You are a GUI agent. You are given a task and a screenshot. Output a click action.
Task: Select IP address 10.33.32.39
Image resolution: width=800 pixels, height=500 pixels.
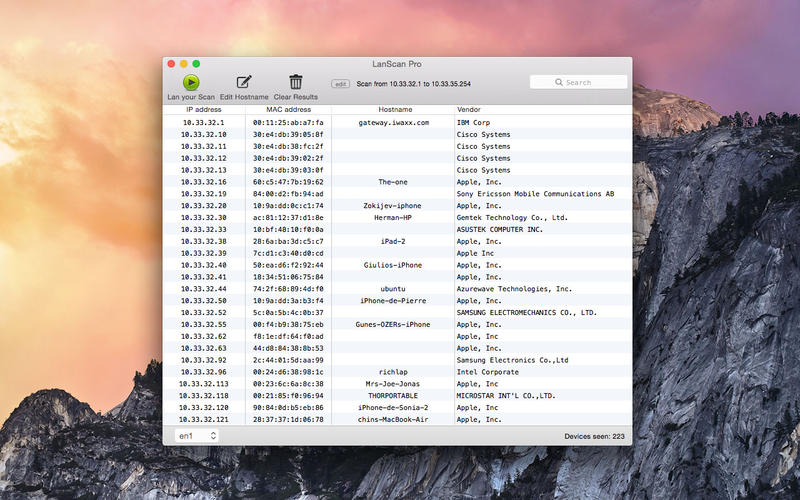(204, 253)
